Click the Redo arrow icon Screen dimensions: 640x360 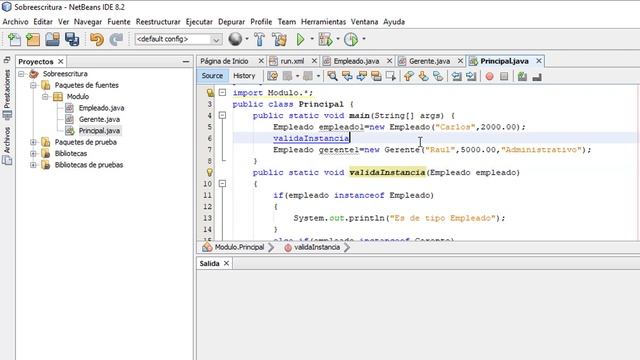[x=116, y=40]
